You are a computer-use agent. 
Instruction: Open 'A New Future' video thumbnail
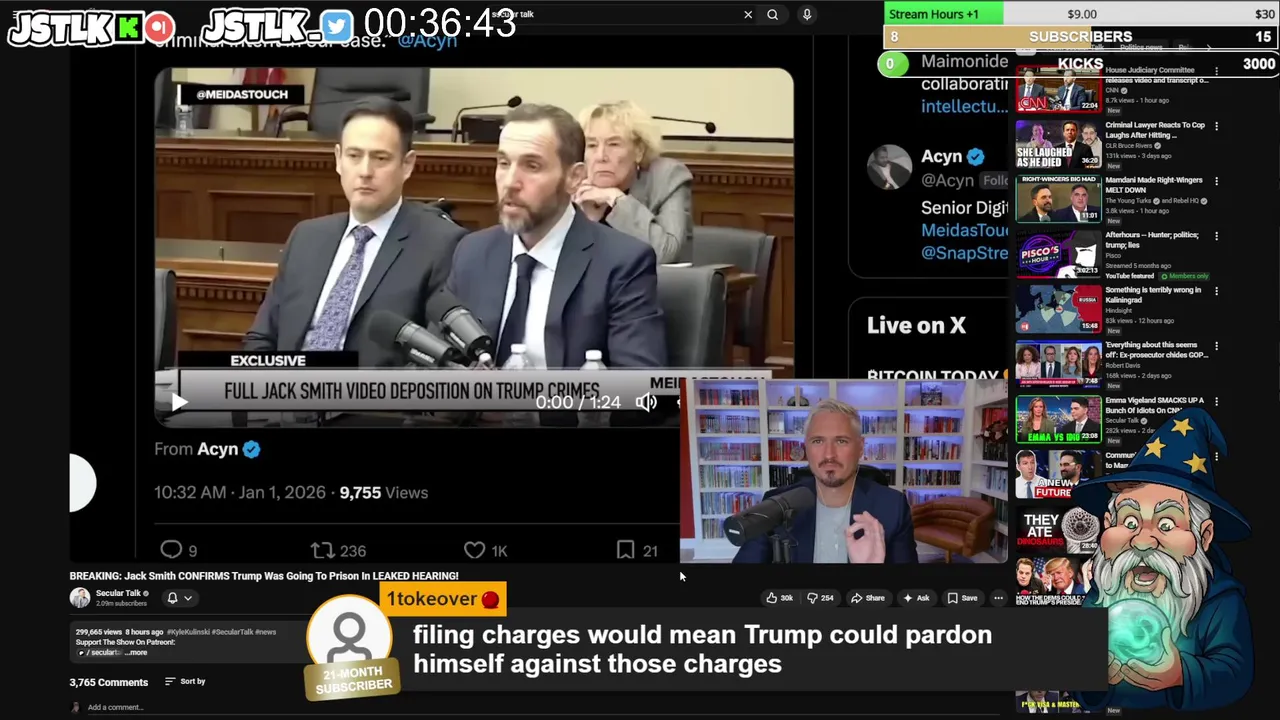1058,474
